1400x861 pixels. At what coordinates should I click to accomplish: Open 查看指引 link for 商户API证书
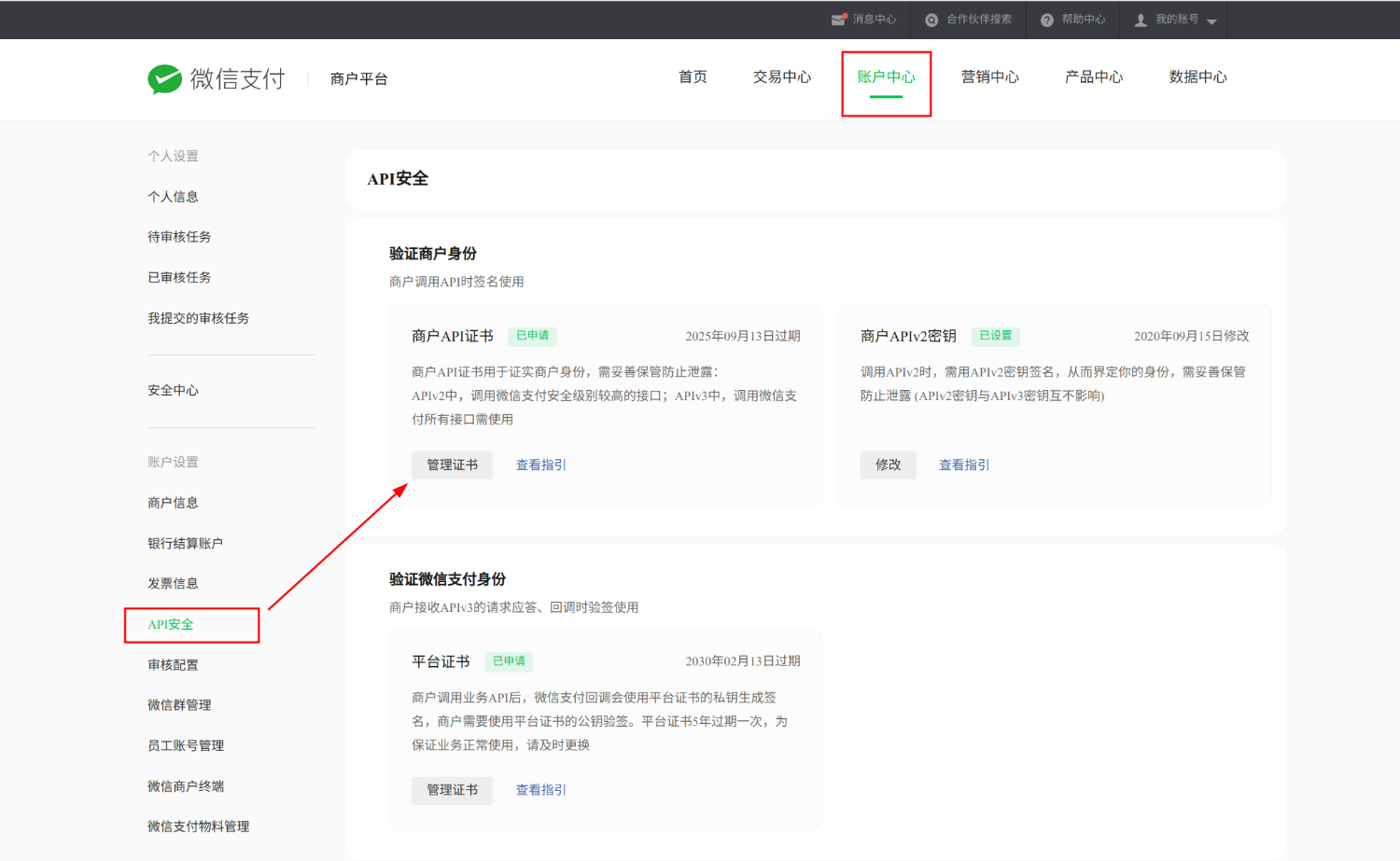point(541,465)
